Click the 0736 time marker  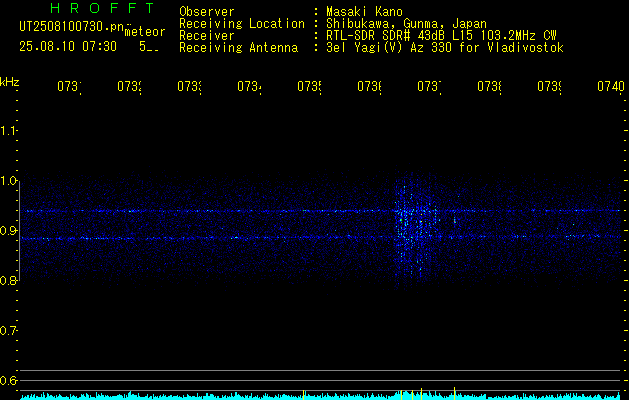[369, 86]
